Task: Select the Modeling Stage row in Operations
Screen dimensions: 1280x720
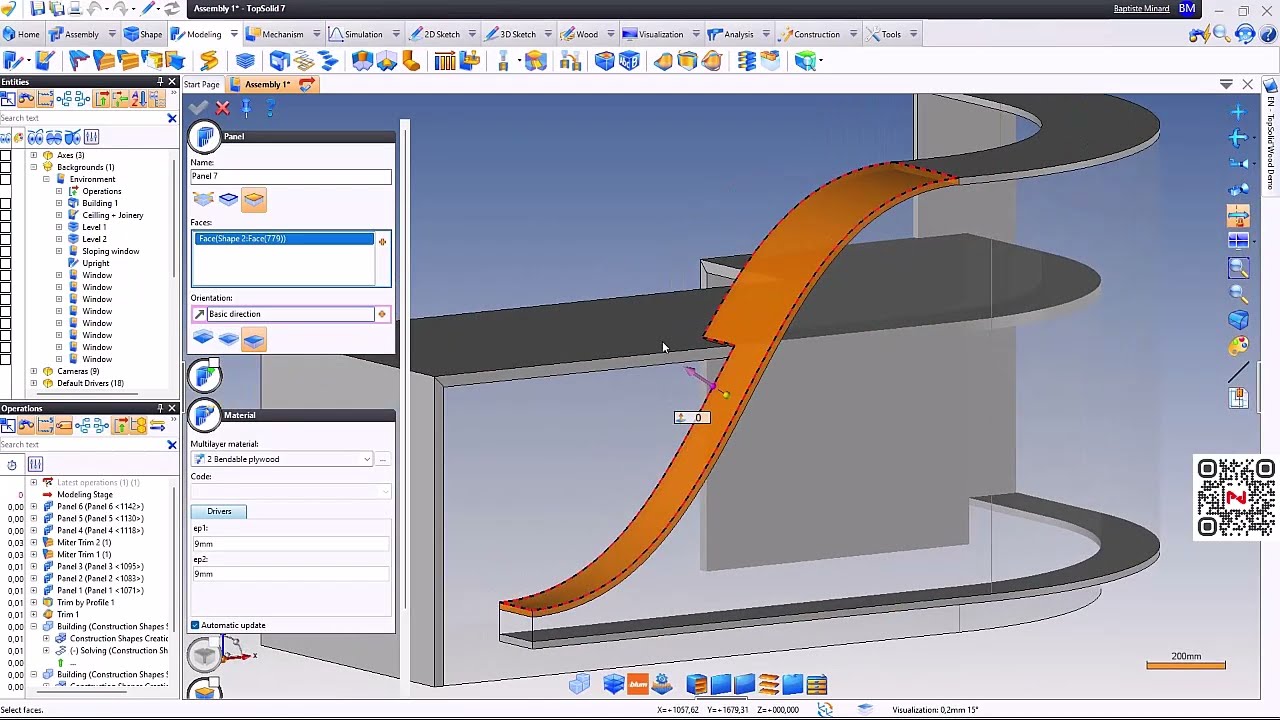Action: click(x=85, y=494)
